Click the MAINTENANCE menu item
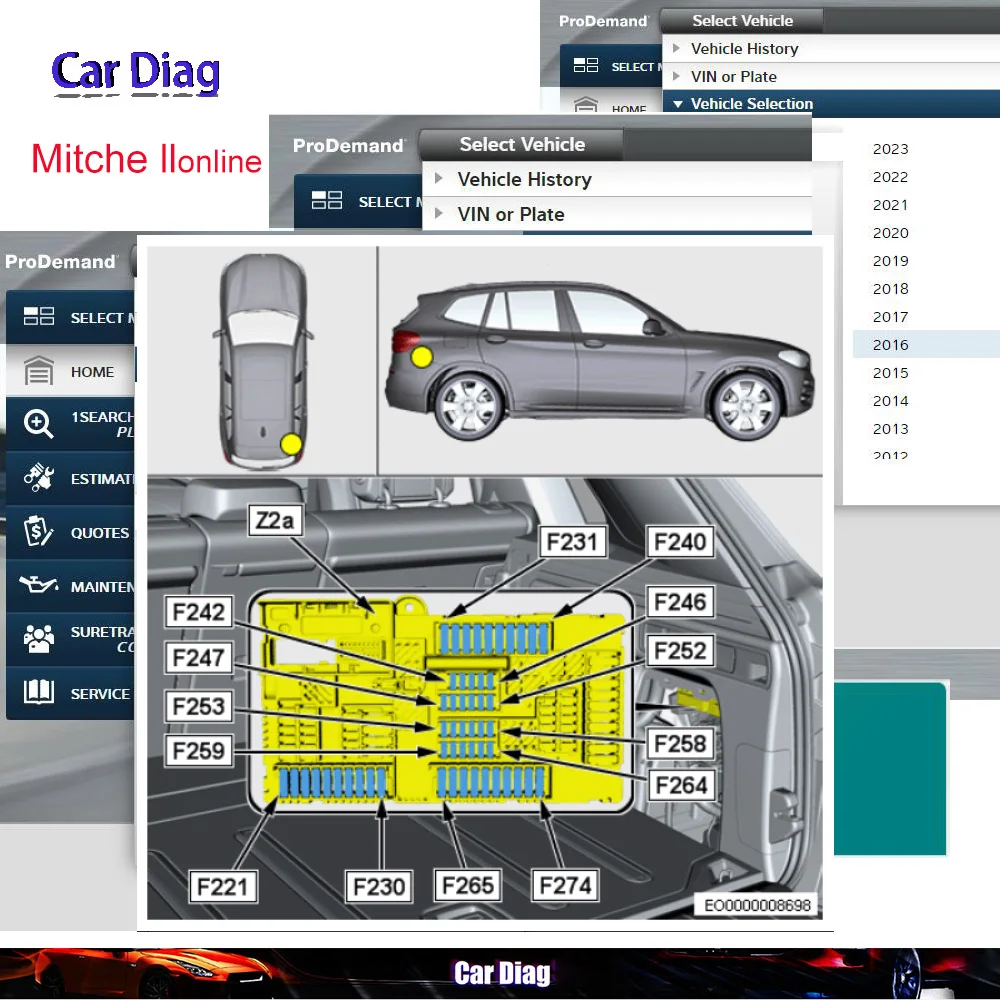The image size is (1000, 1000). pos(70,586)
